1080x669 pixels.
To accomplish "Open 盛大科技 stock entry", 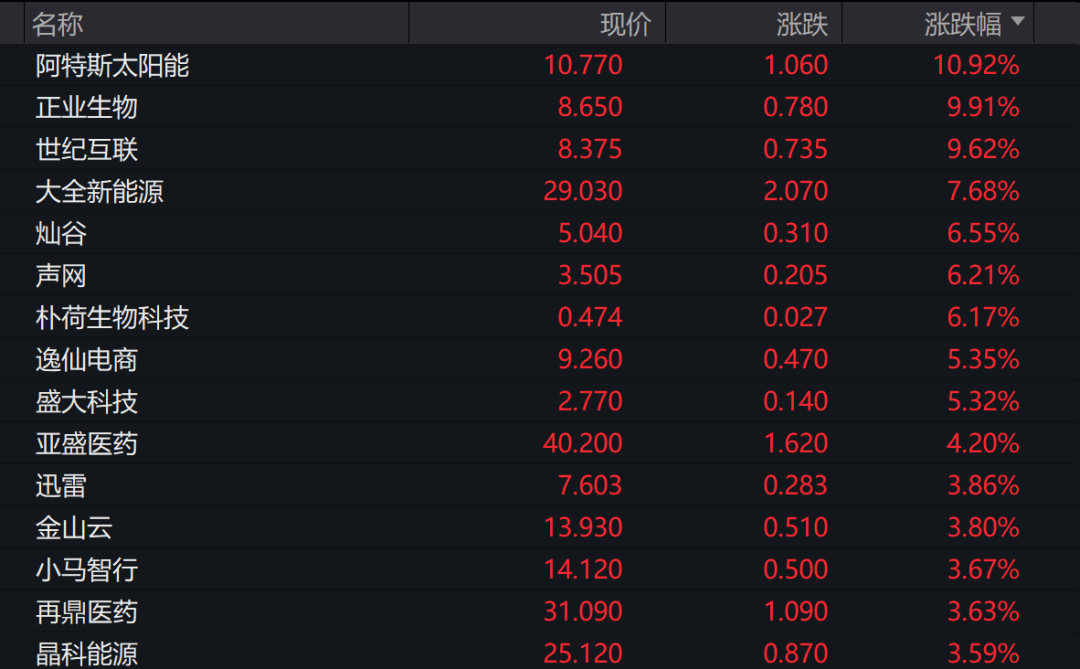I will pos(87,402).
